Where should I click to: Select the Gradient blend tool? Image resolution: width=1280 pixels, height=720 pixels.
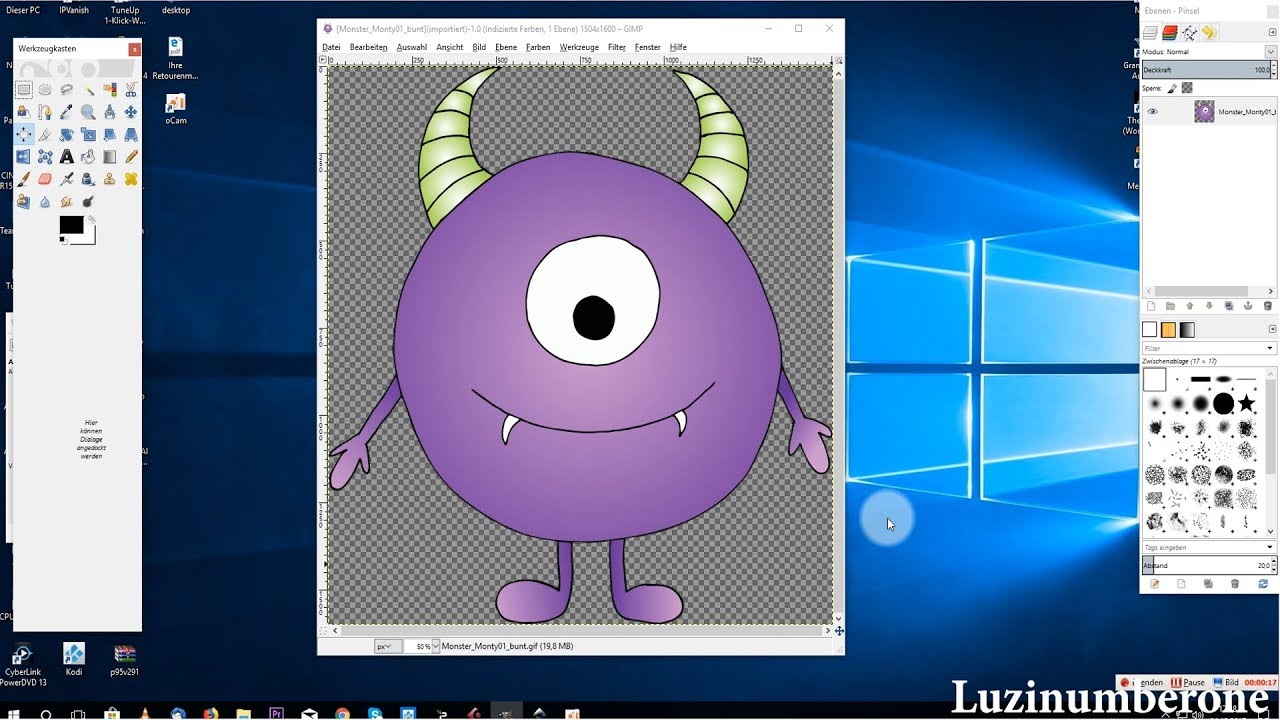click(109, 157)
